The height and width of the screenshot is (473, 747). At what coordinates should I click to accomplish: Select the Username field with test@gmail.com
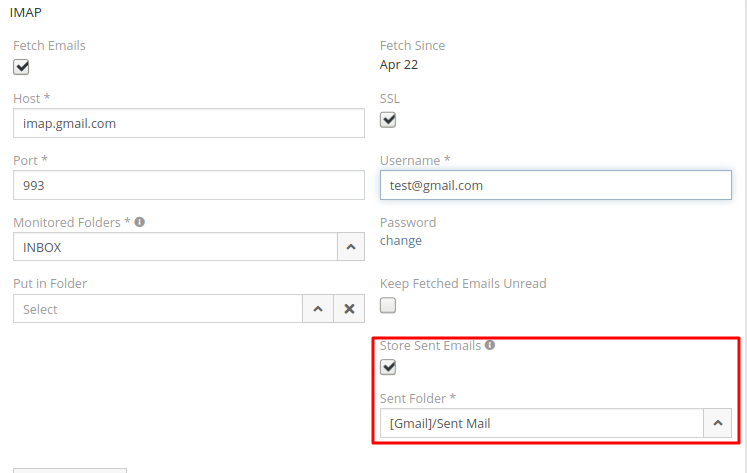click(555, 186)
